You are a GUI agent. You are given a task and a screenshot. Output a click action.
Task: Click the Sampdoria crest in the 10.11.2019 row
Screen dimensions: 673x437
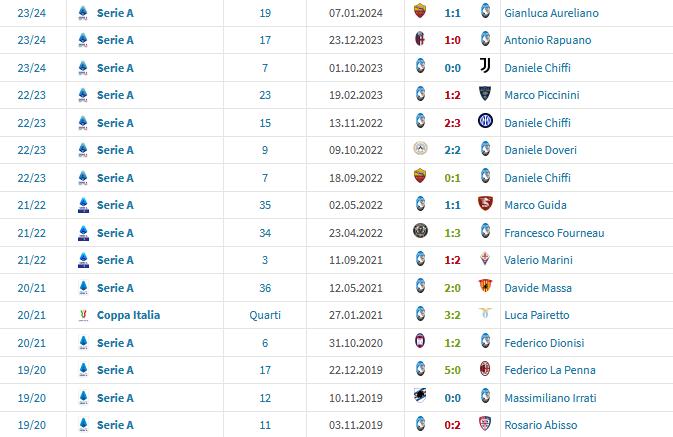[x=421, y=397]
